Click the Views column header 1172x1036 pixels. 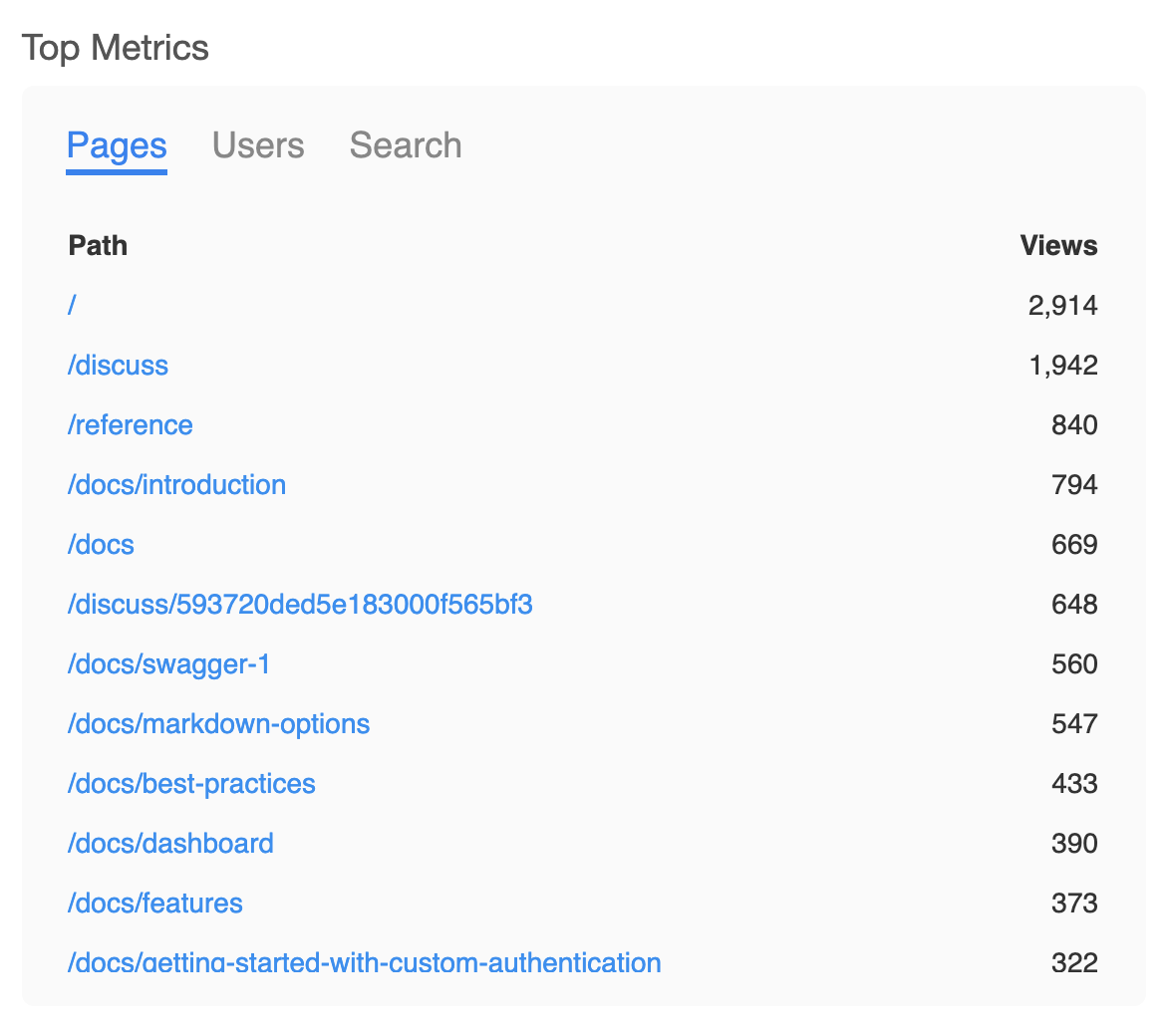tap(1058, 246)
